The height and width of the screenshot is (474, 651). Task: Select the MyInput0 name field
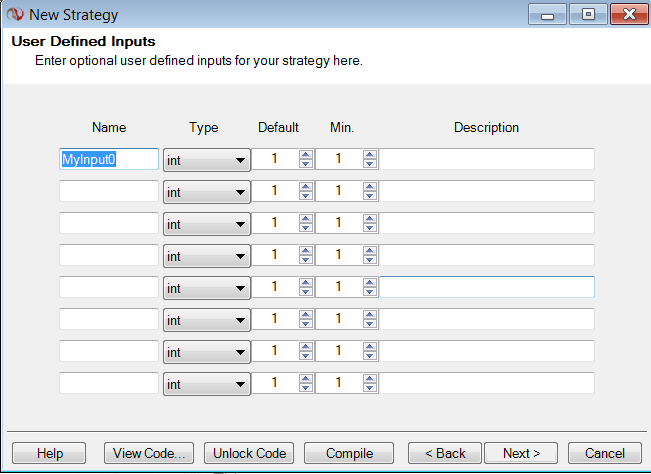click(x=109, y=159)
